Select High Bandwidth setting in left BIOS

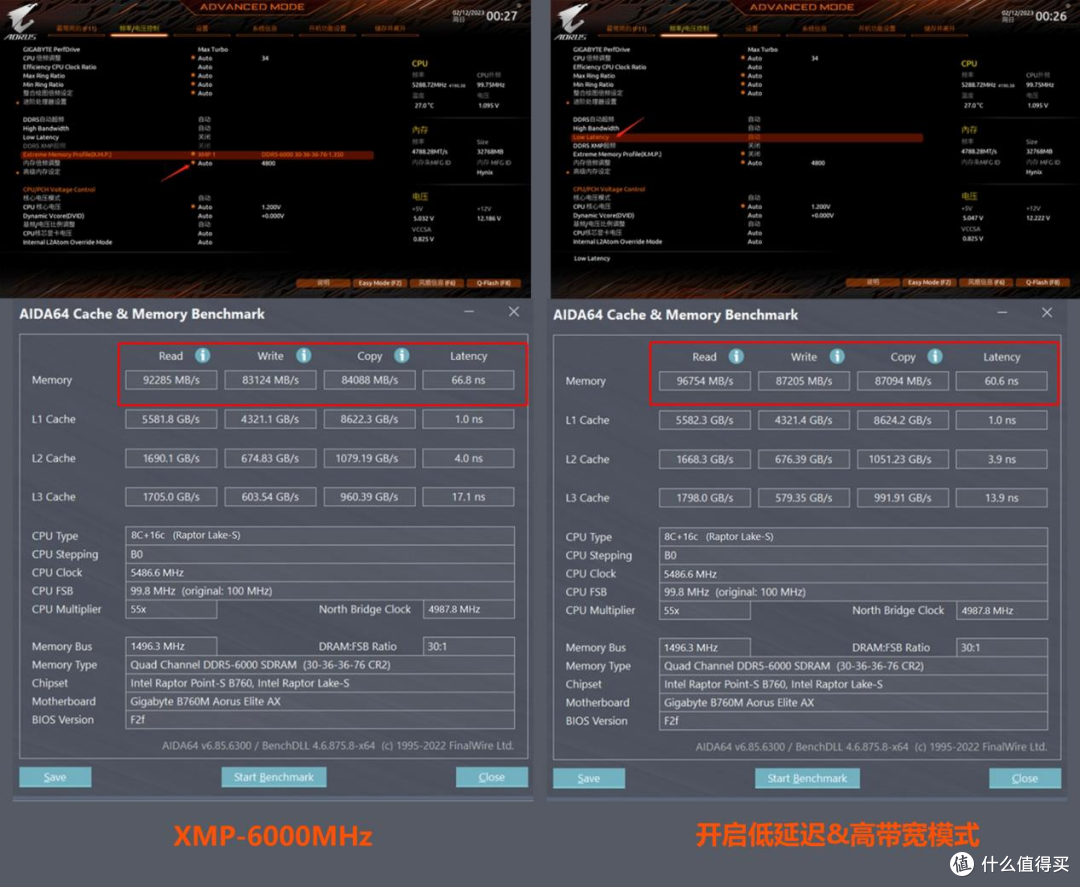[46, 128]
